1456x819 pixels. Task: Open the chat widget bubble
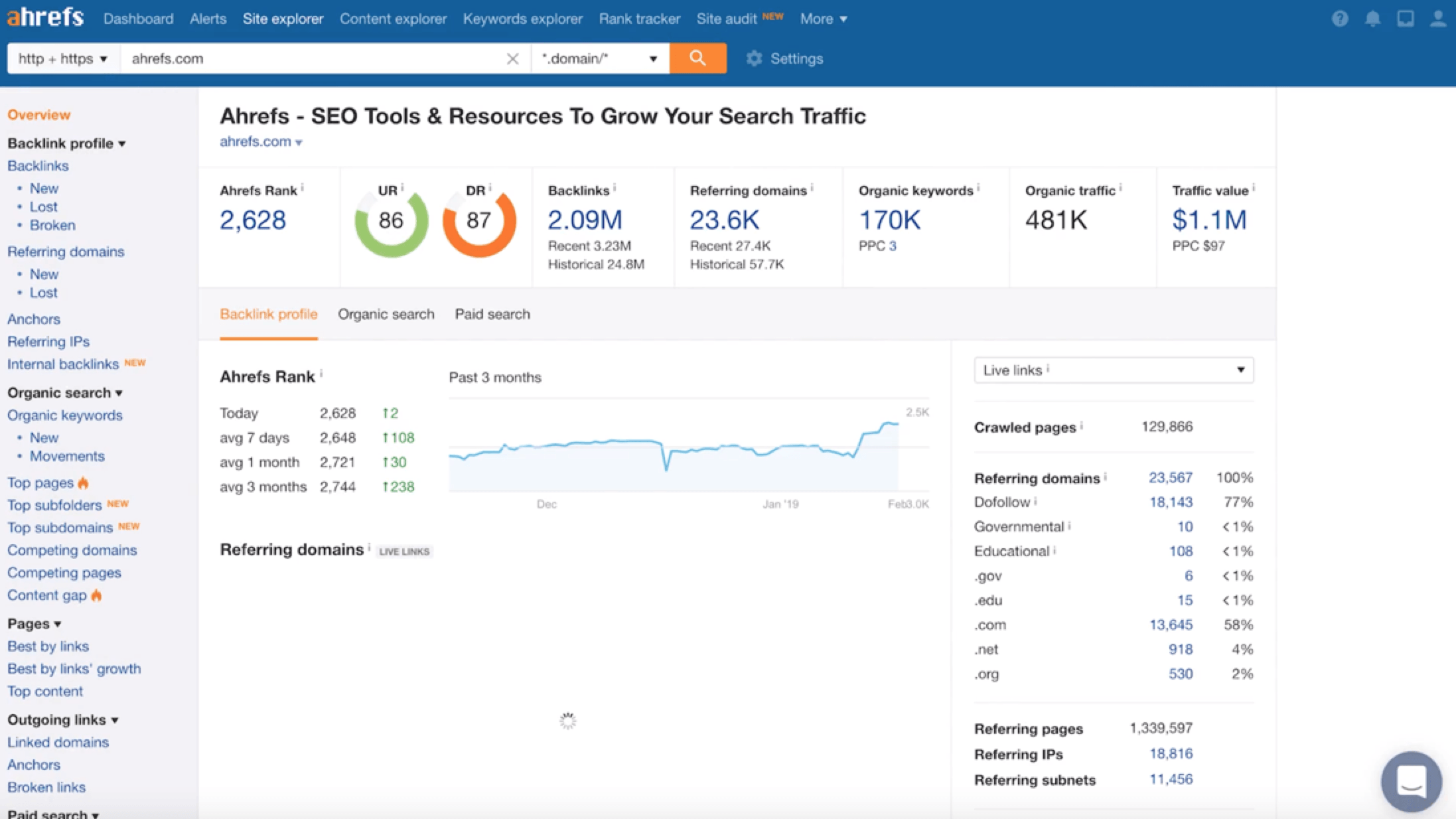point(1412,781)
